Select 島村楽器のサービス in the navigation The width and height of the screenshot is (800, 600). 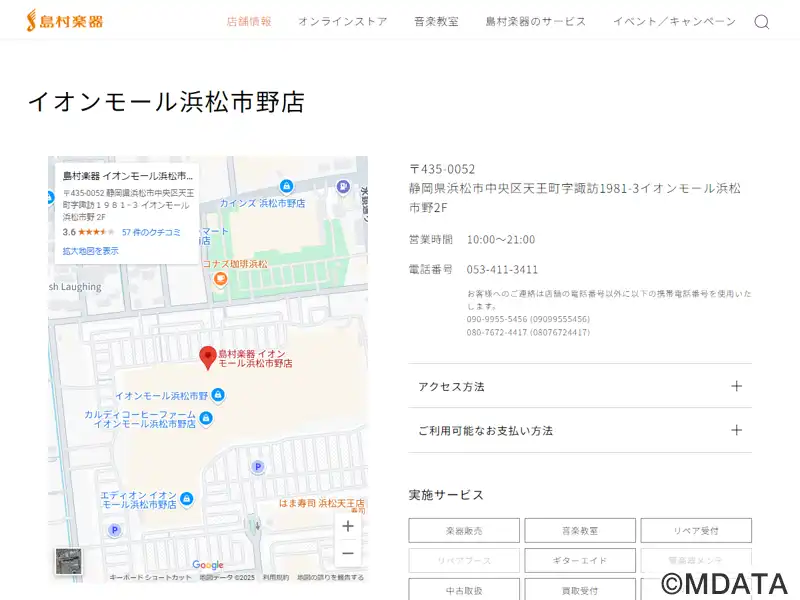536,21
